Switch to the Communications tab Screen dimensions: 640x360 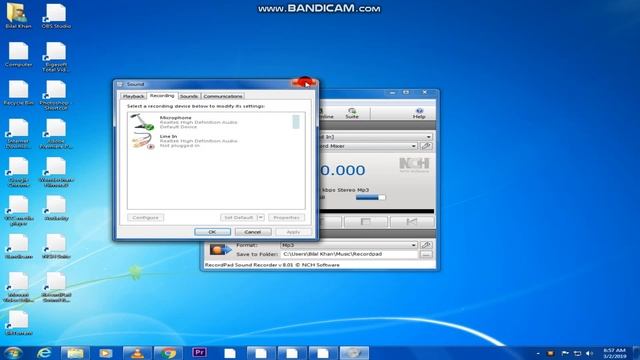223,96
